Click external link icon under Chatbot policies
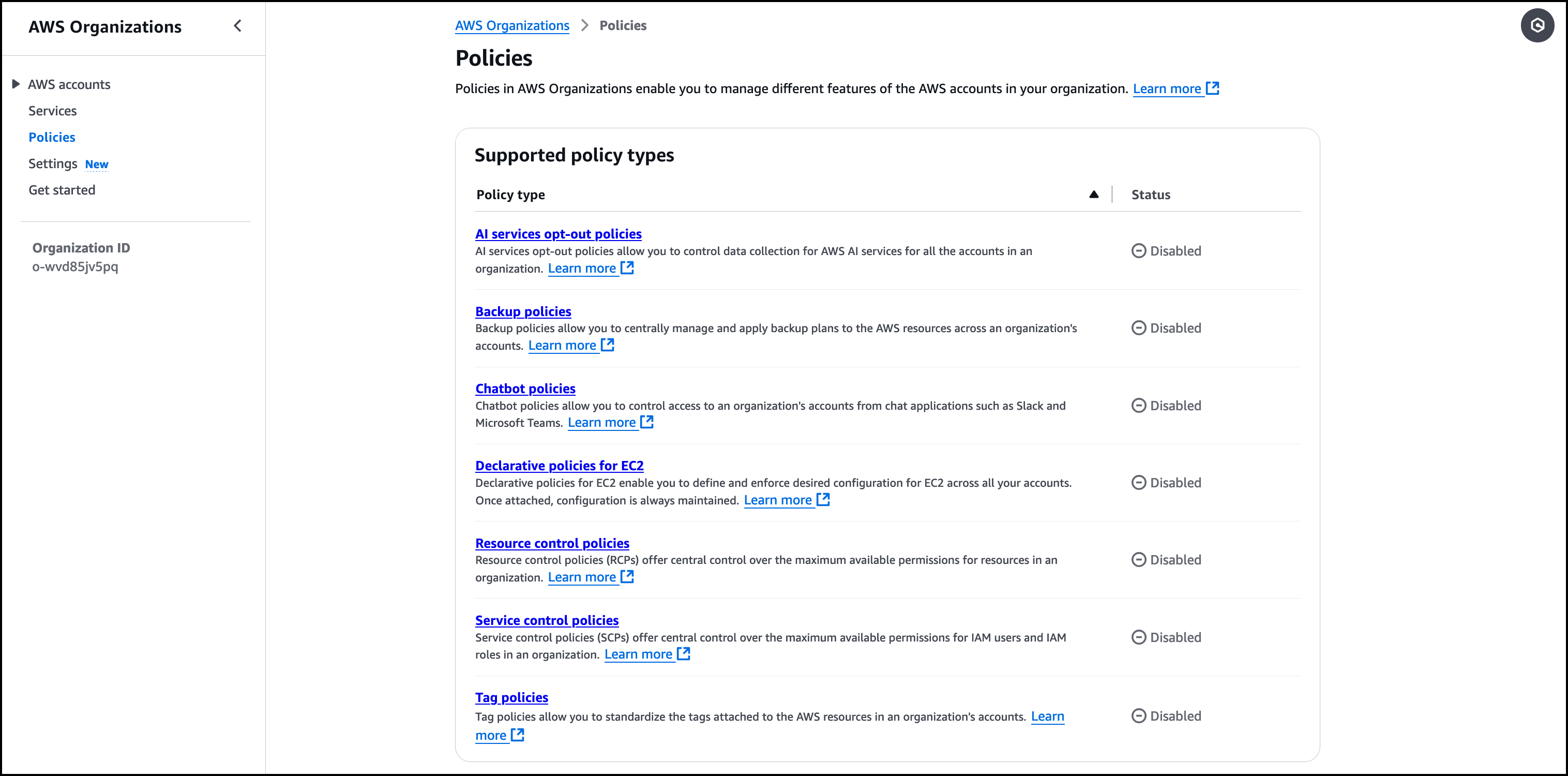Image resolution: width=1568 pixels, height=776 pixels. click(647, 422)
